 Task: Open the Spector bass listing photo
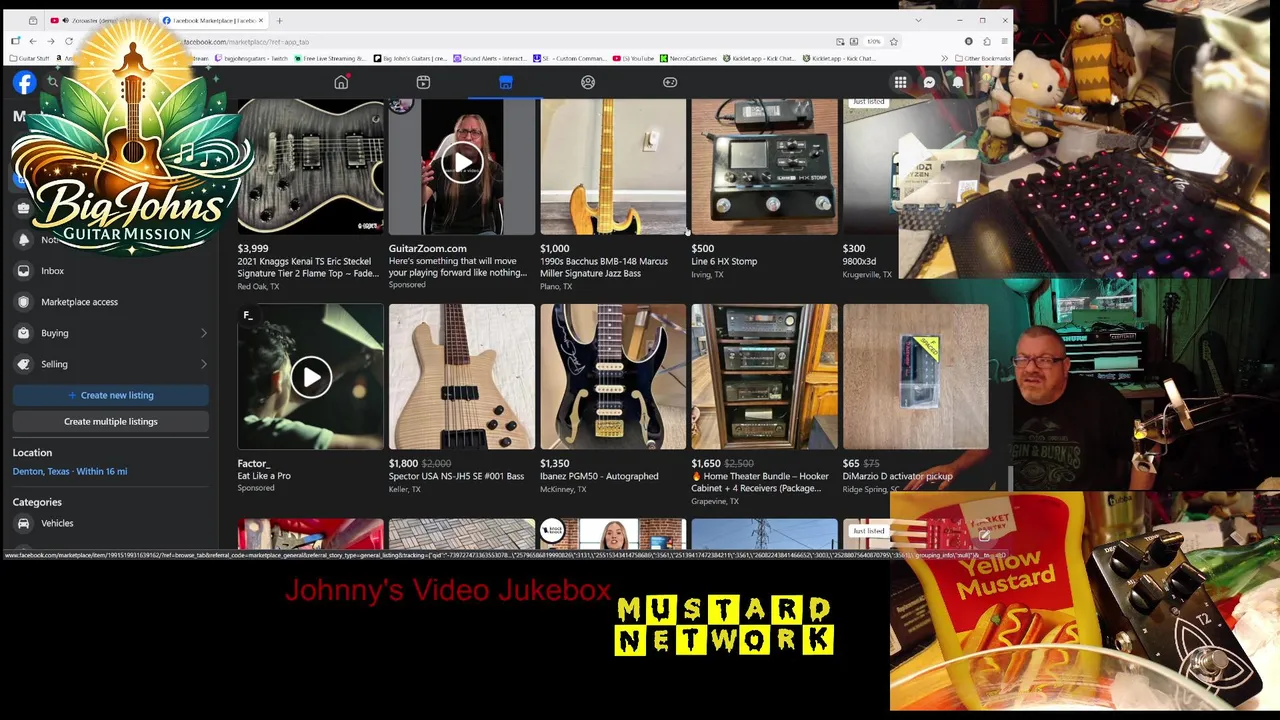click(x=462, y=377)
